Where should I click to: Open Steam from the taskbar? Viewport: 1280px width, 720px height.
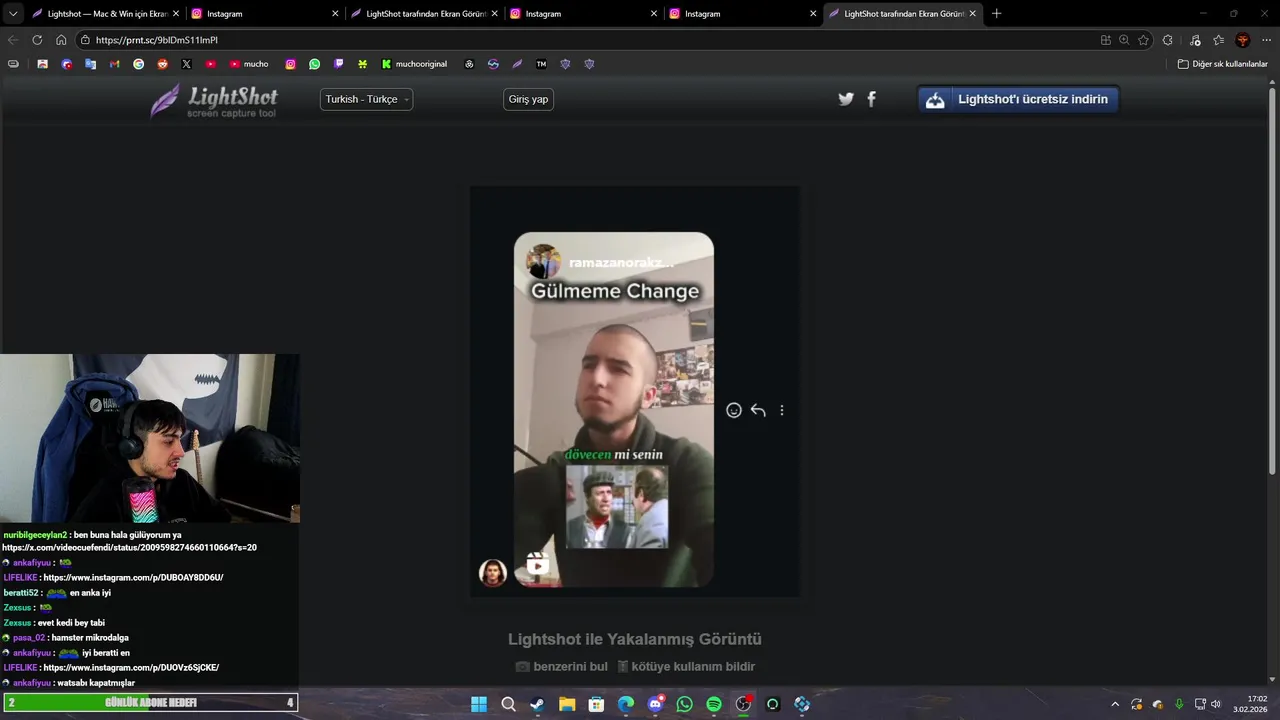point(537,704)
